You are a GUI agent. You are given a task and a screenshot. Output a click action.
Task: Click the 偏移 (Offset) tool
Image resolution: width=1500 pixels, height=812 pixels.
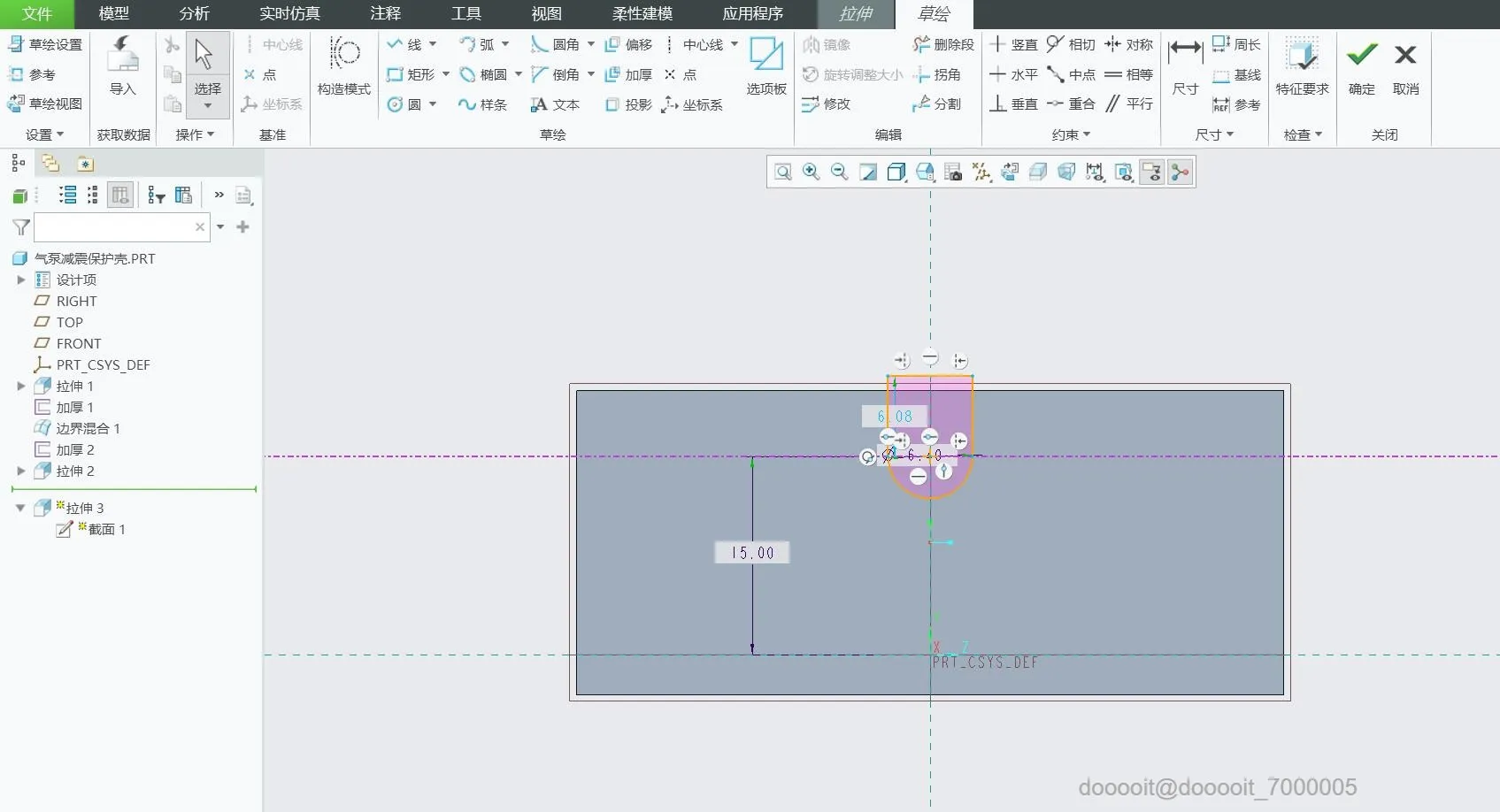628,44
